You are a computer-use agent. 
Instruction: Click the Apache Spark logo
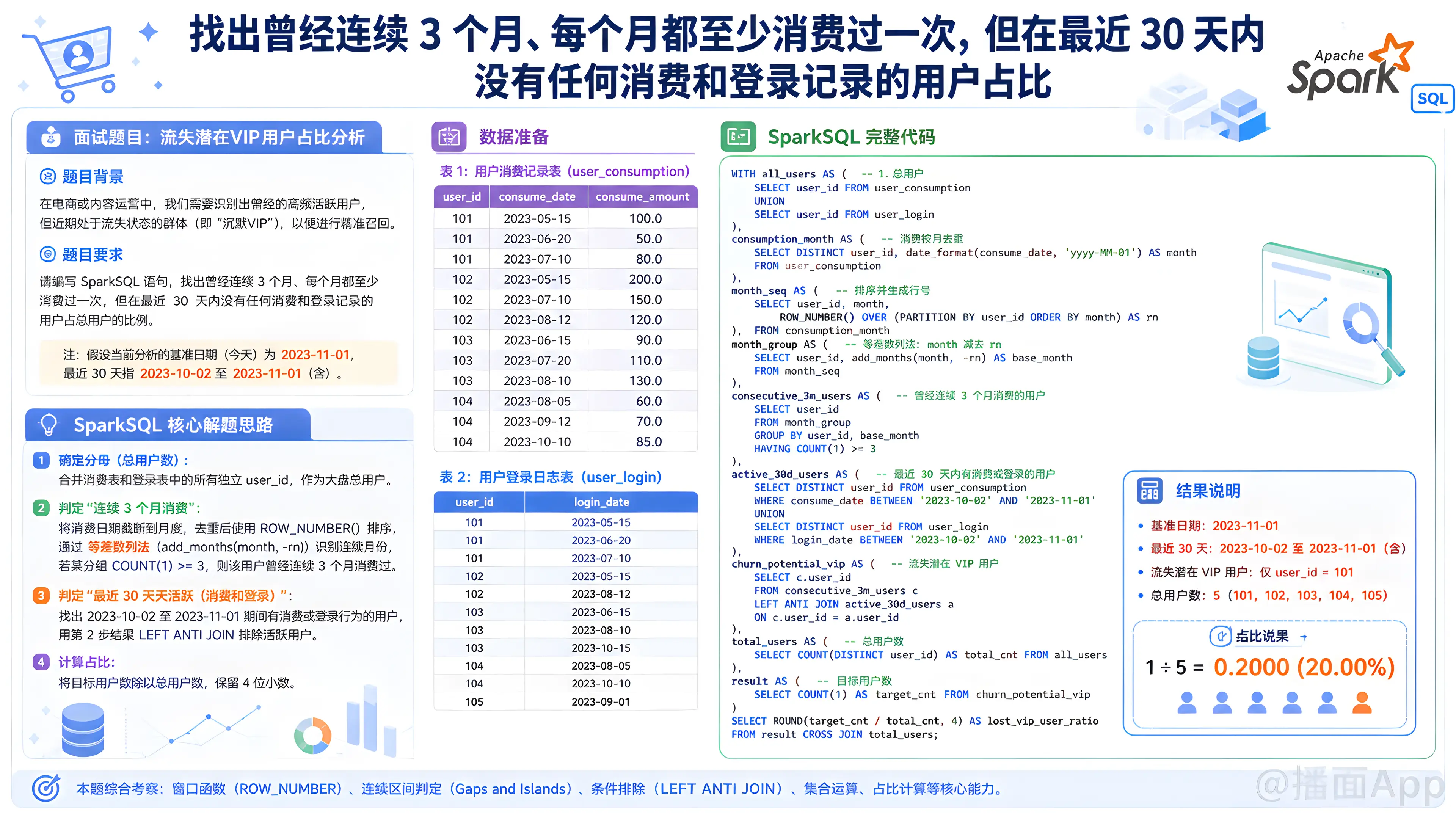(1350, 68)
